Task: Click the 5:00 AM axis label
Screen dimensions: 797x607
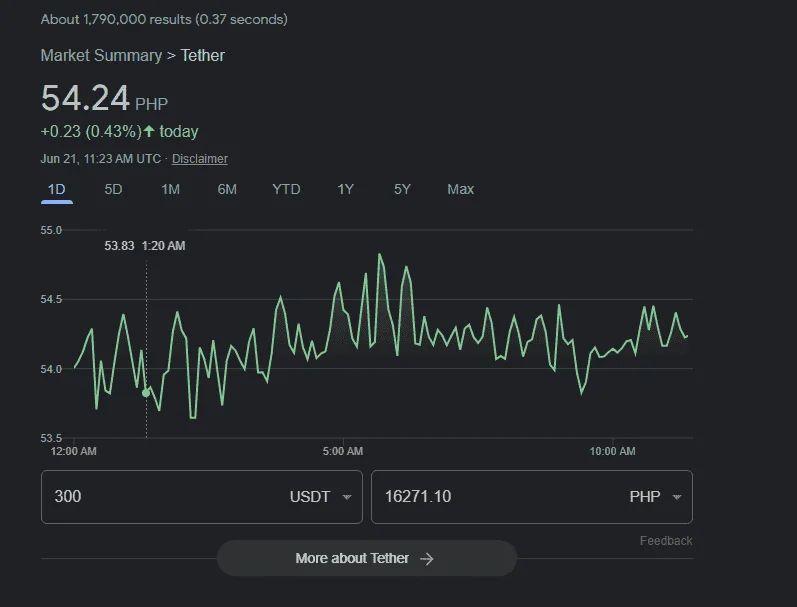Action: (343, 451)
